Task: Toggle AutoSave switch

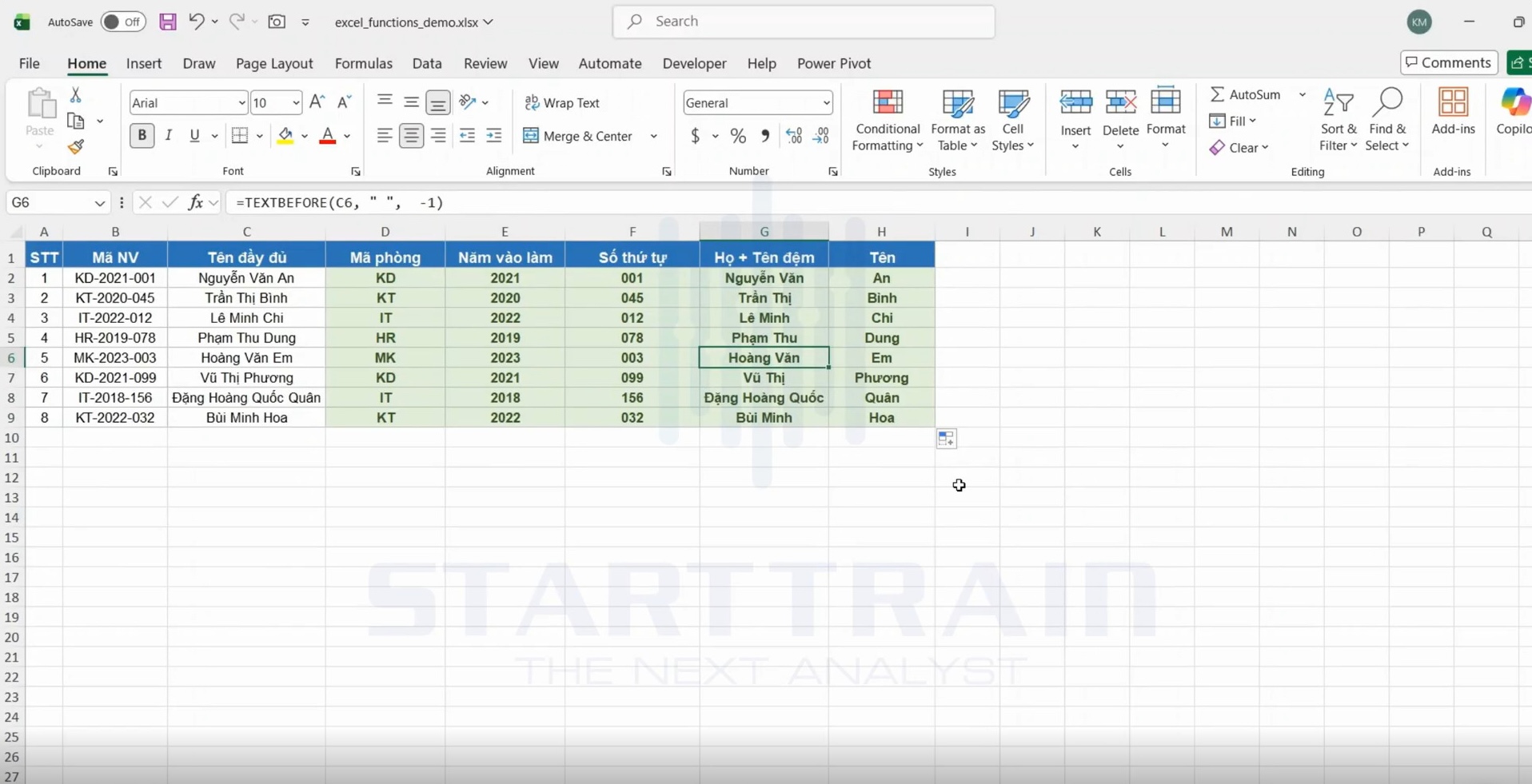Action: point(123,22)
